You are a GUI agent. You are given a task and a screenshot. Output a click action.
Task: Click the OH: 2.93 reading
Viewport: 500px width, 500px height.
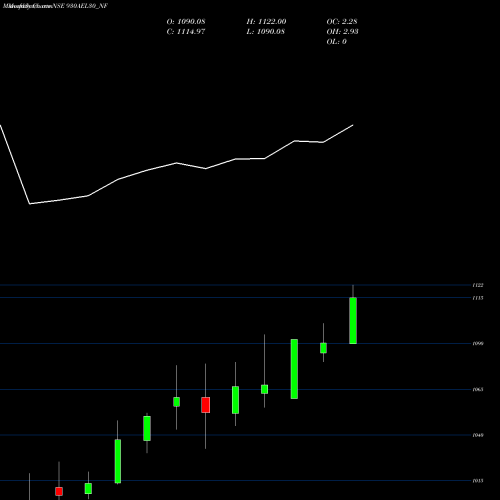coord(342,32)
